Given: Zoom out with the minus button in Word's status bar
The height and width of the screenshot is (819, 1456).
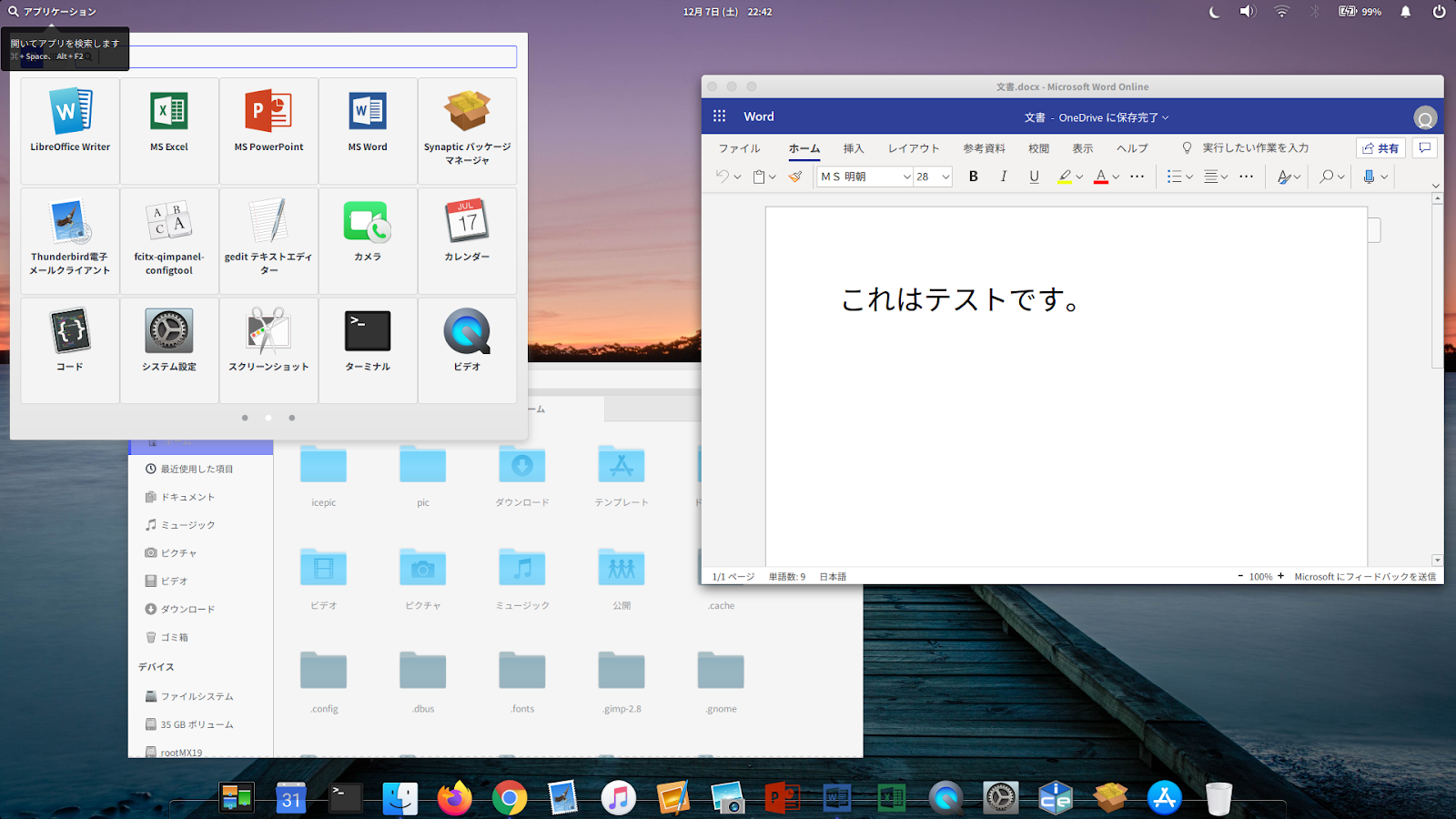Looking at the screenshot, I should pos(1240,576).
